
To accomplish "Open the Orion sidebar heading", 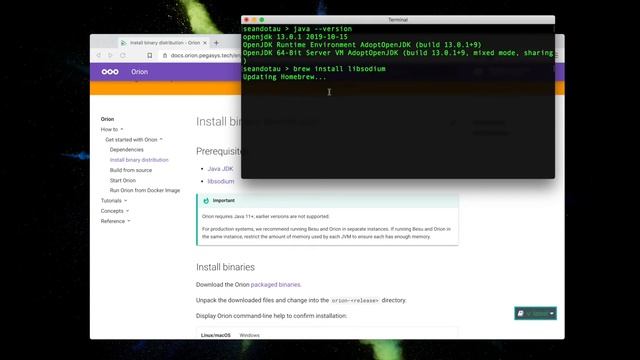I will 107,119.
